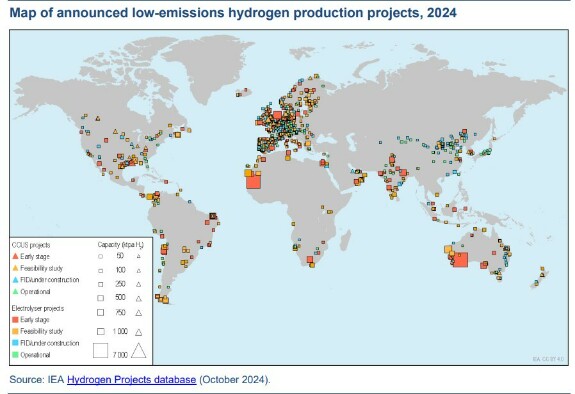Click the Electrolyser projects legend heading
This screenshot has width=575, height=394.
tap(38, 308)
